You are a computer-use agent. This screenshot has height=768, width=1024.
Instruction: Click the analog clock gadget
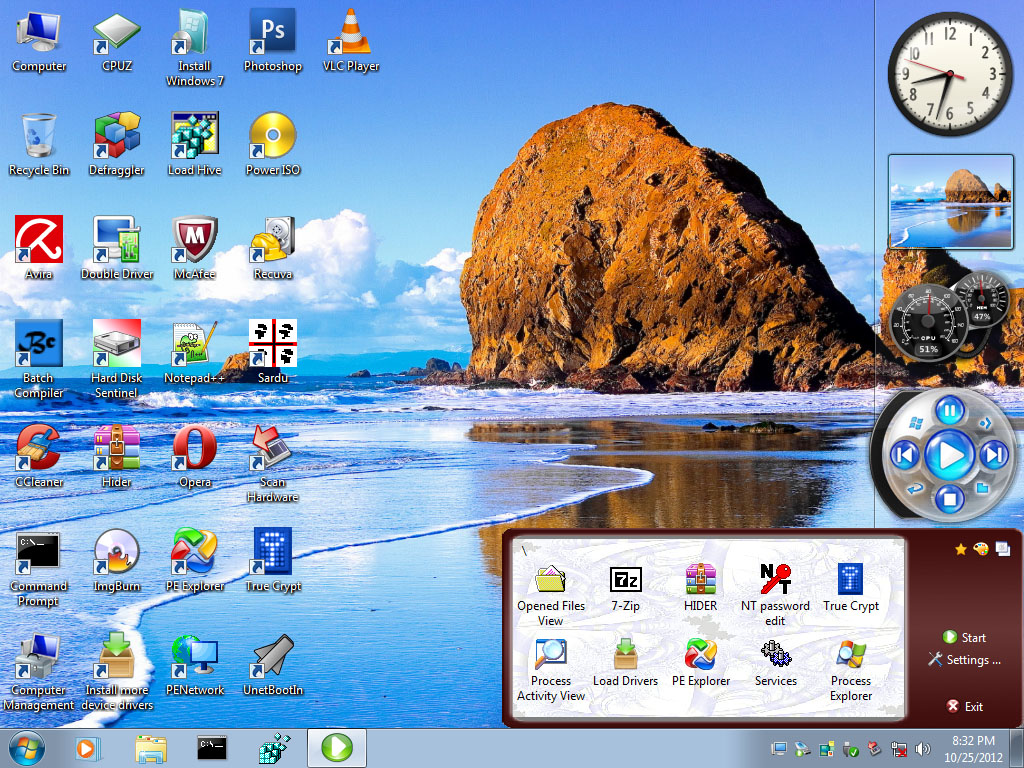(x=950, y=74)
